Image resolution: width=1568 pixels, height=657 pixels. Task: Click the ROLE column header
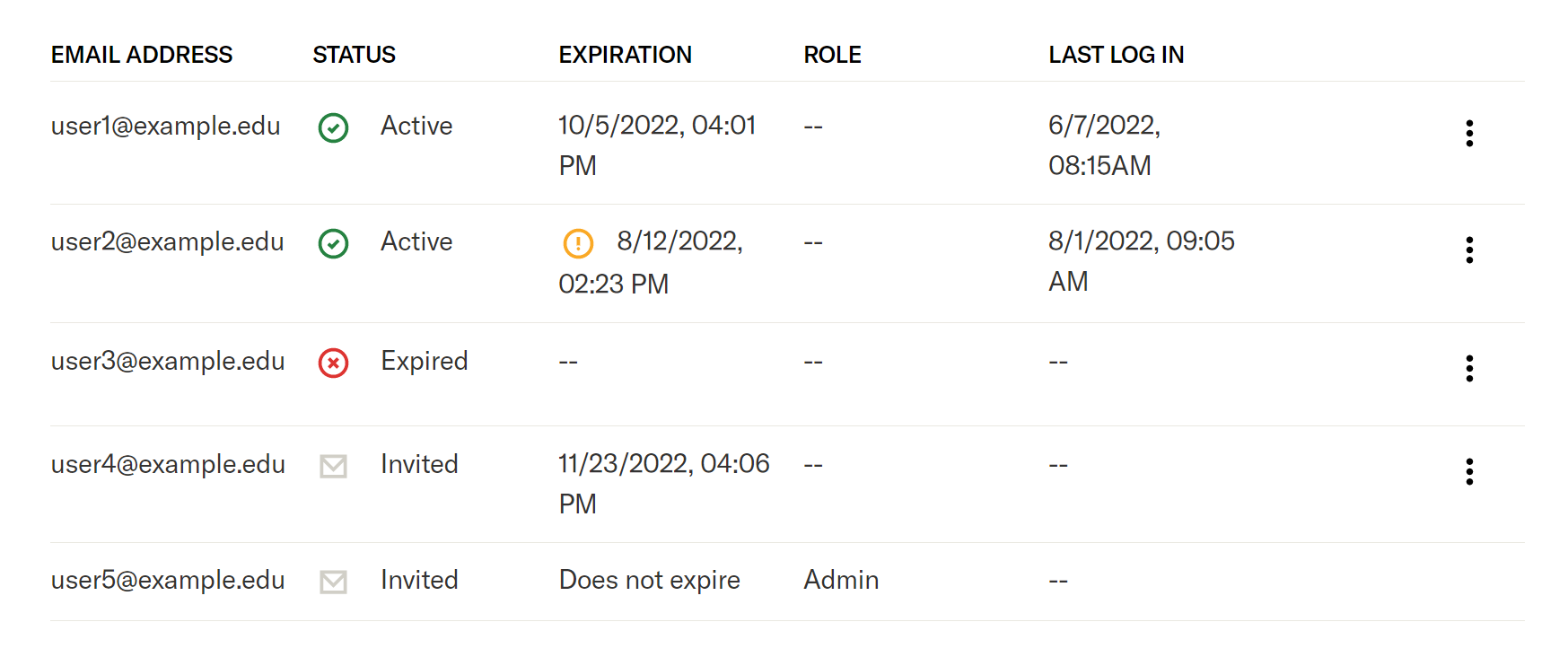coord(832,55)
